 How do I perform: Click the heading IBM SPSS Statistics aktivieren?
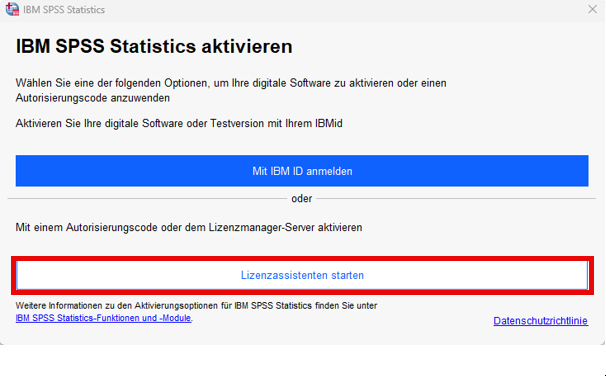154,46
